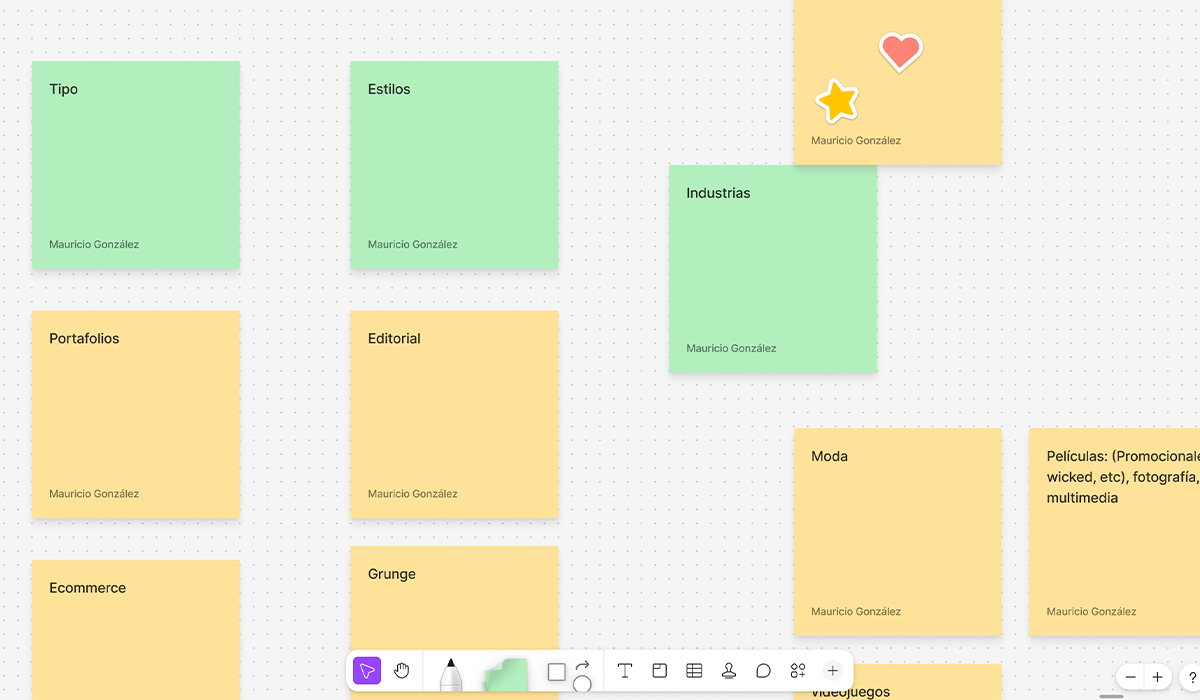Open the help question mark button
Screen dimensions: 1200x700
point(1192,677)
